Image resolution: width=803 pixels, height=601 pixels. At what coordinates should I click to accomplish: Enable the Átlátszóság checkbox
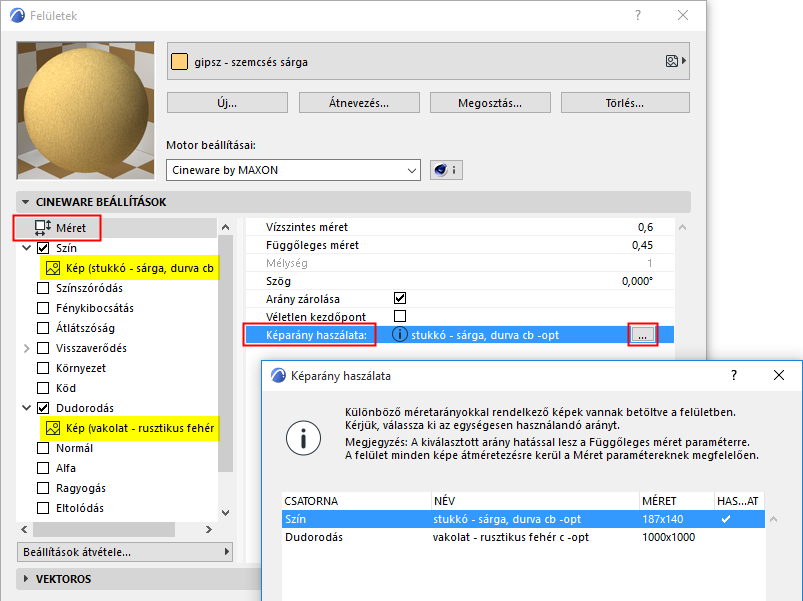[x=43, y=328]
